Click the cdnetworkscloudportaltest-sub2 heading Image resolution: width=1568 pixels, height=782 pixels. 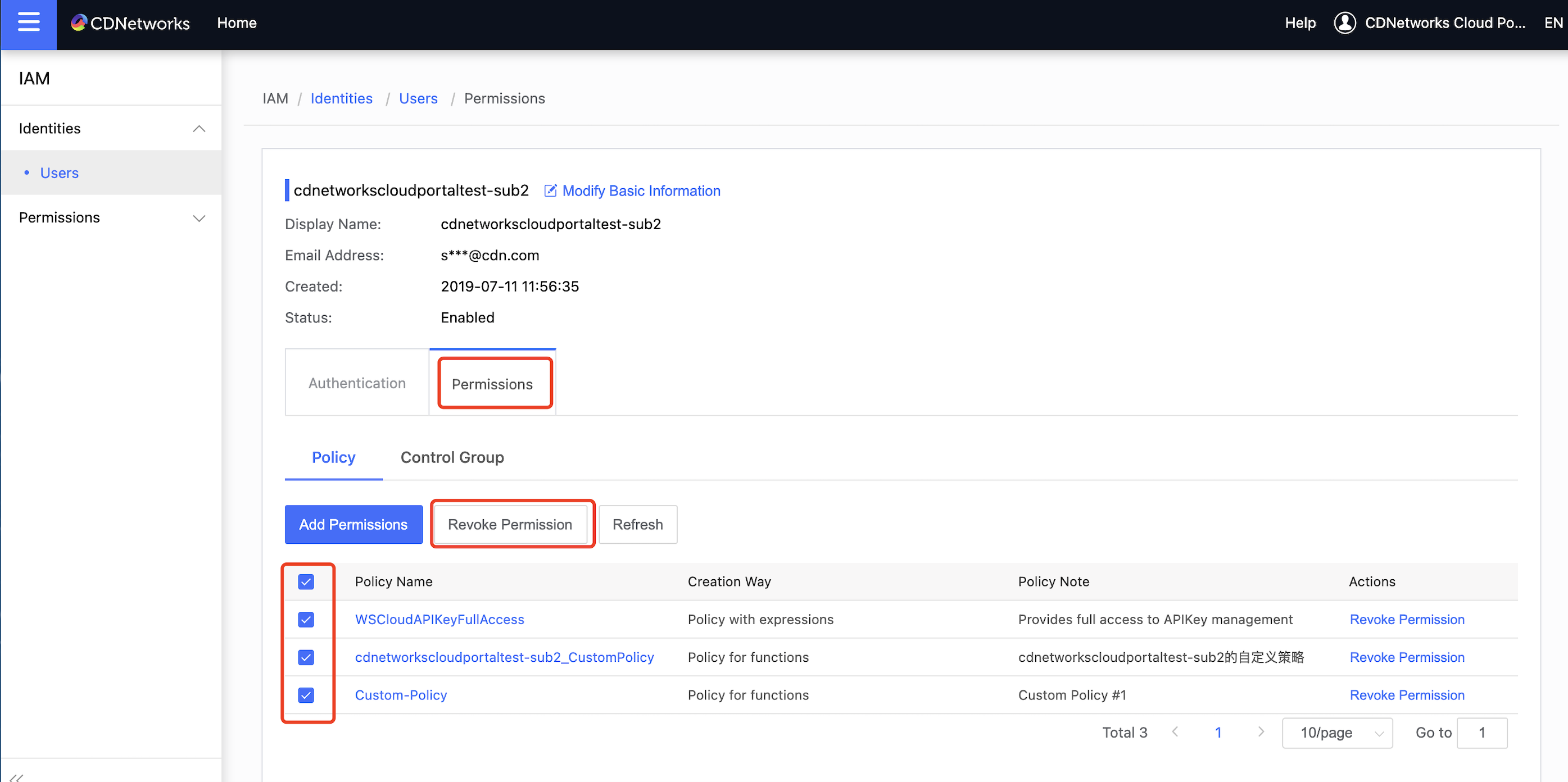coord(411,190)
